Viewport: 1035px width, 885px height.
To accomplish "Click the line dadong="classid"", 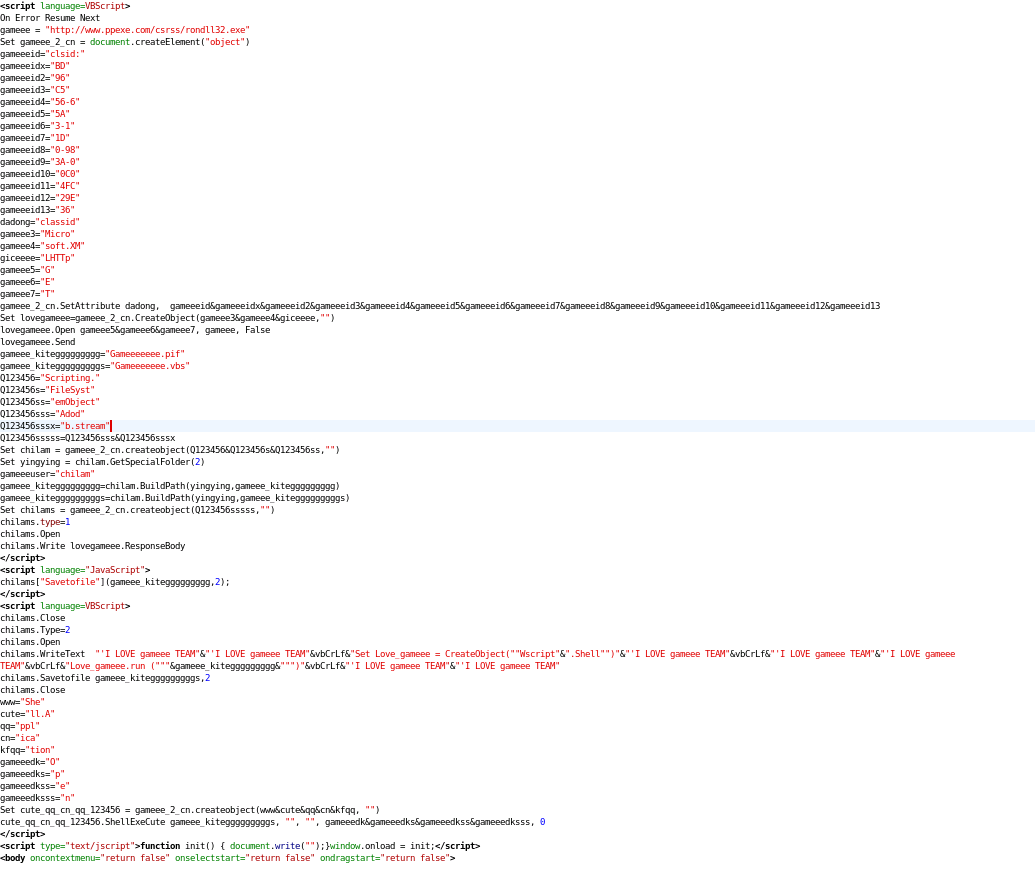I will pos(40,222).
